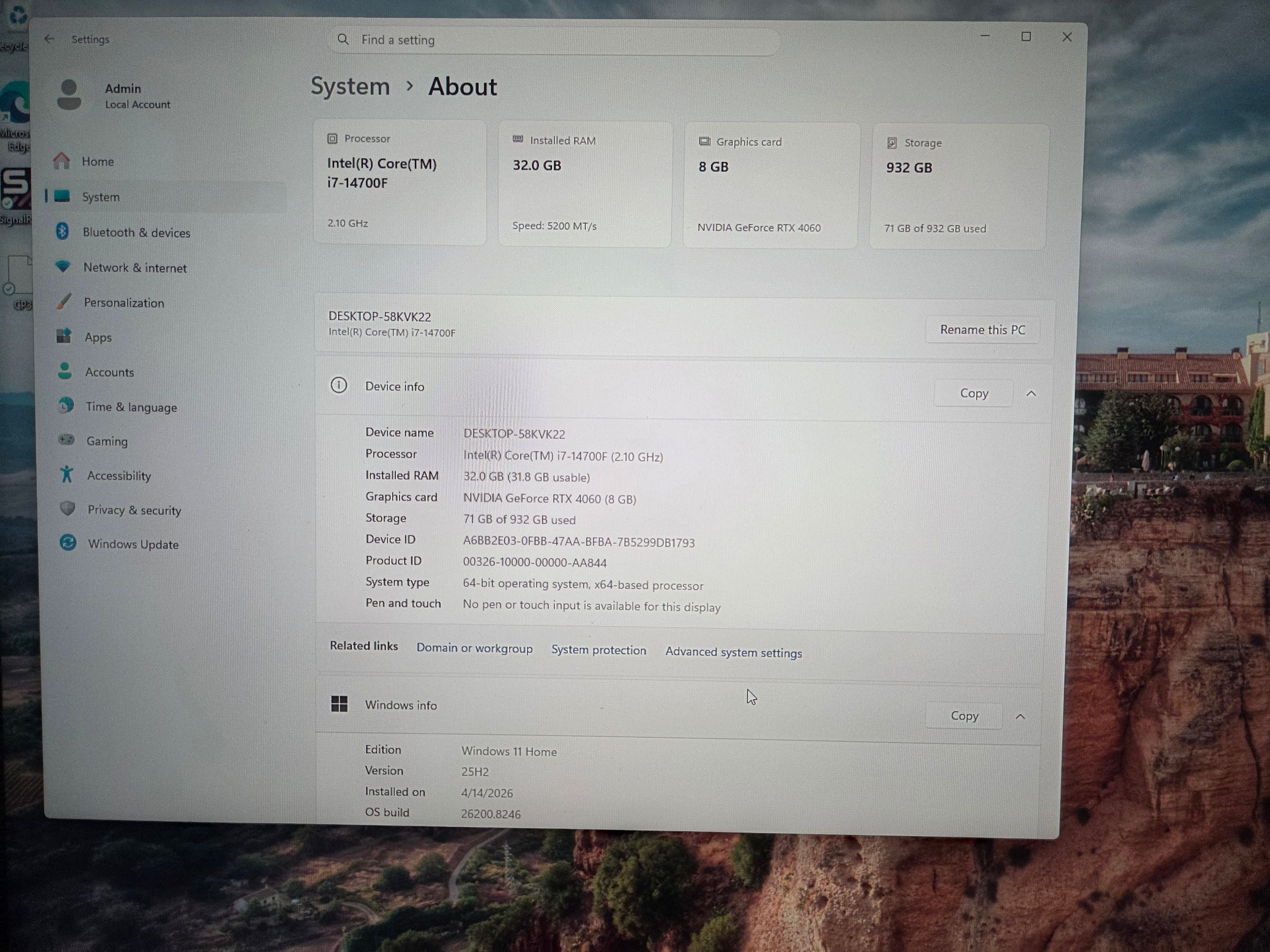The image size is (1270, 952).
Task: Click the Home house icon
Action: (61, 161)
